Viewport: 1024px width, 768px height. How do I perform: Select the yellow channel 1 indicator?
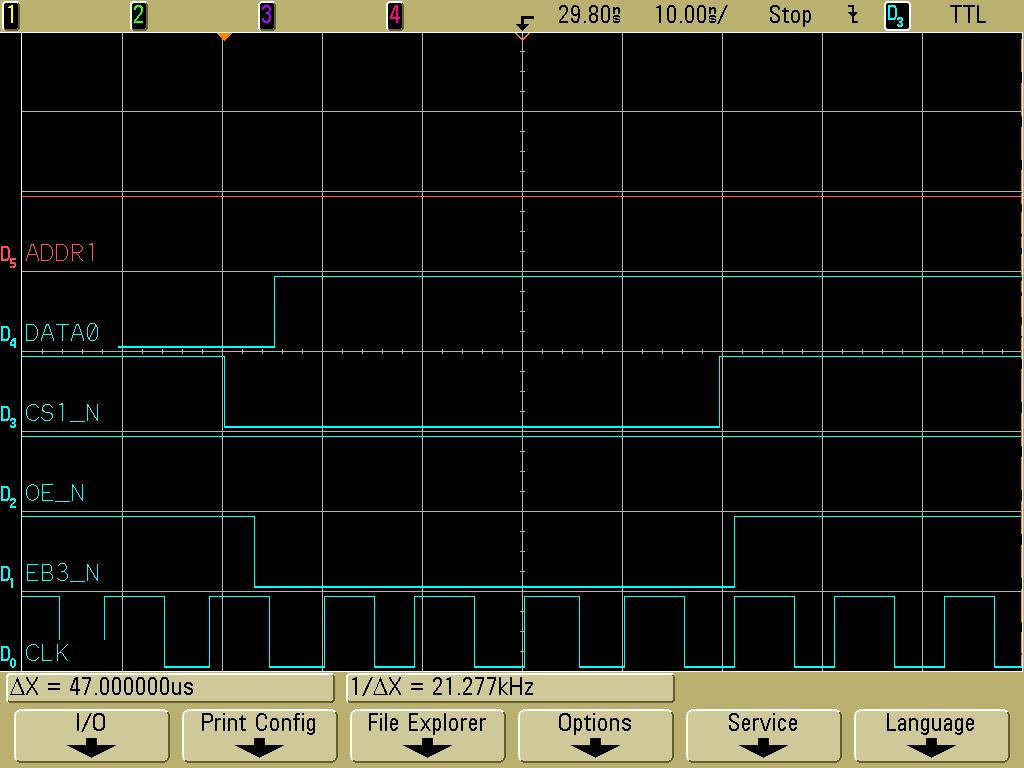(11, 15)
